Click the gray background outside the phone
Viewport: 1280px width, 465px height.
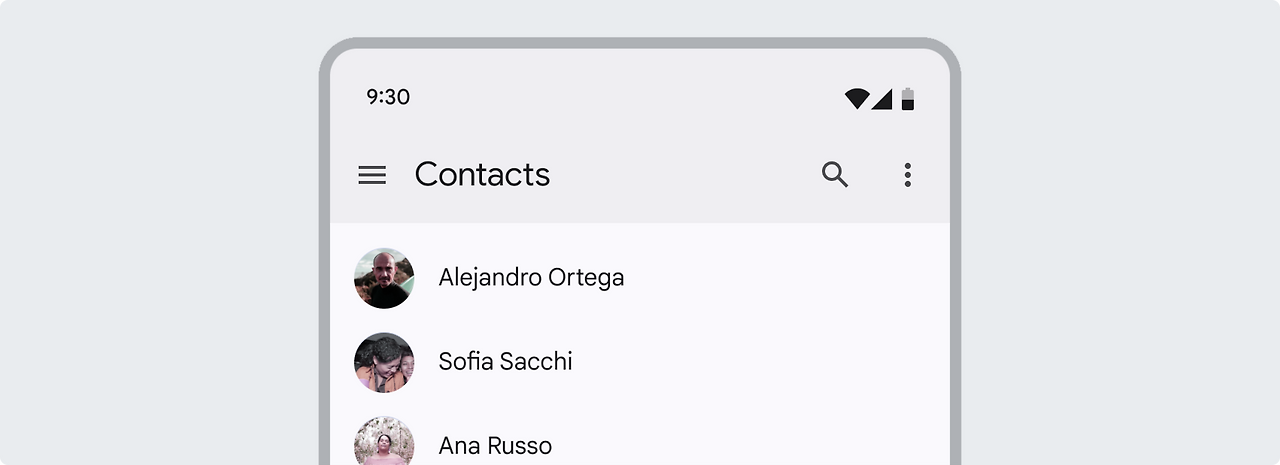[160, 232]
